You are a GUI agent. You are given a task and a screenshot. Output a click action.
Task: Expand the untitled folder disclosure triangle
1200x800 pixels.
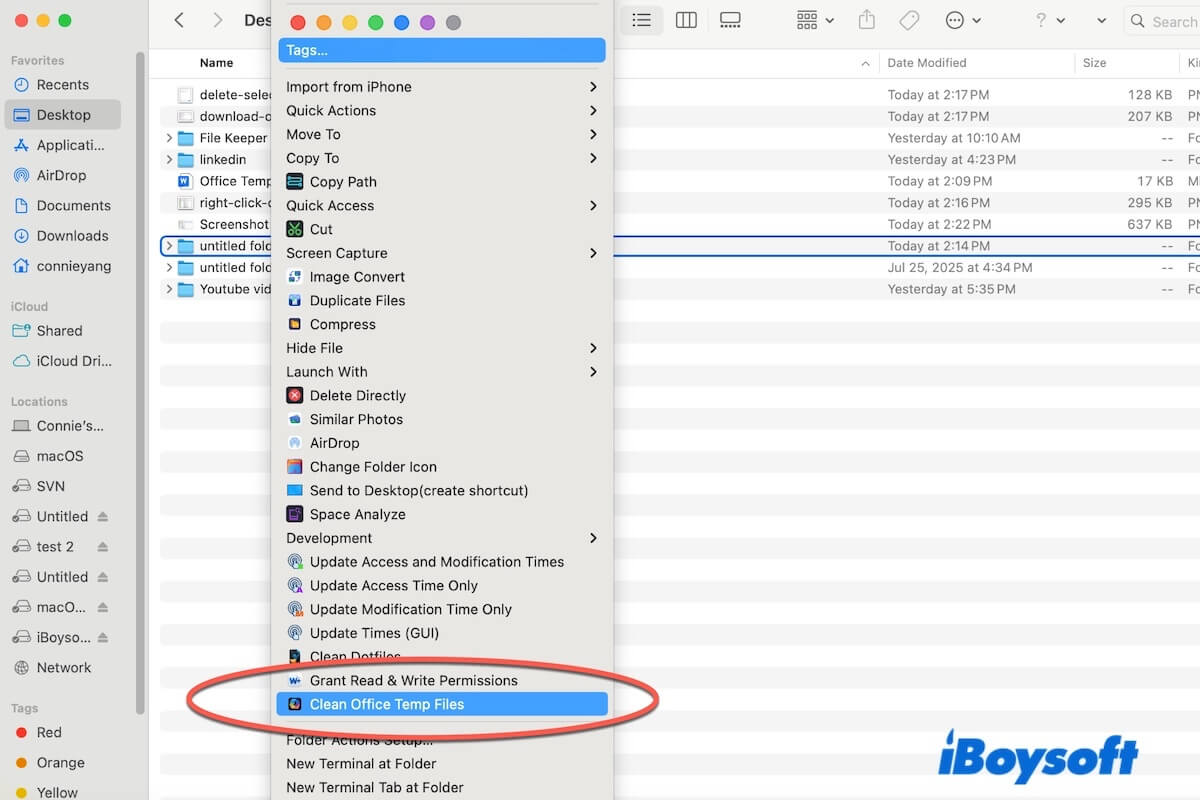pyautogui.click(x=170, y=245)
